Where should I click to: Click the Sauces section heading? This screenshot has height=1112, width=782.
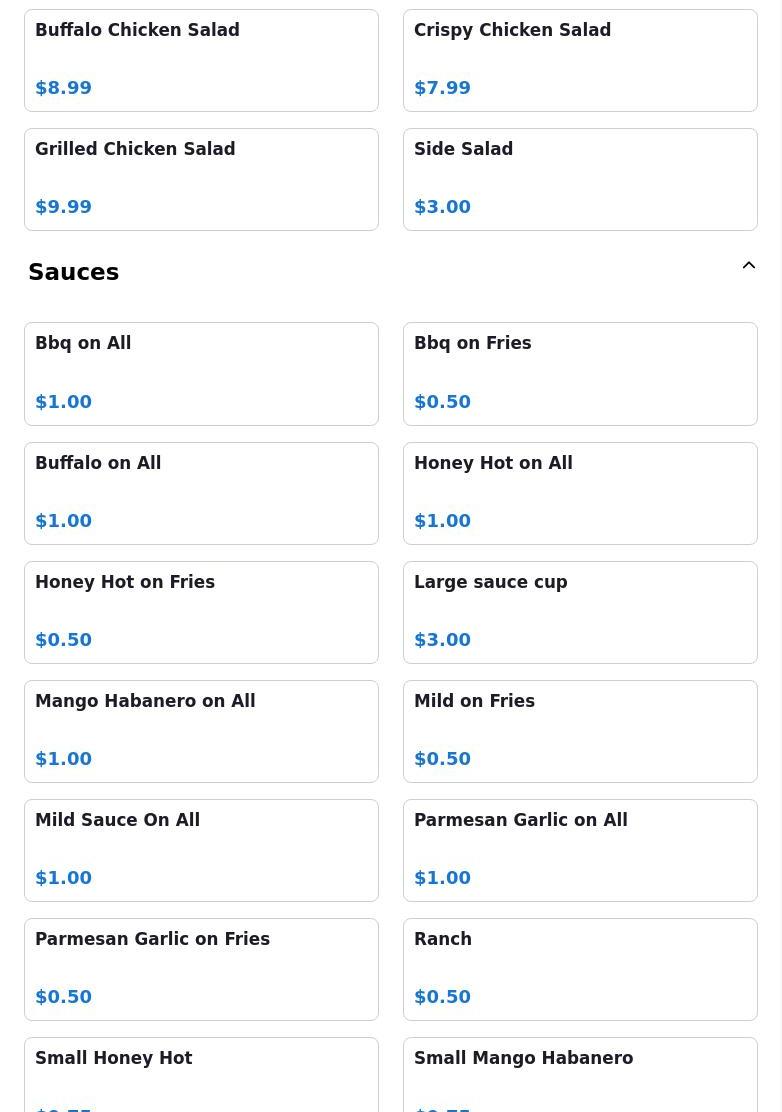pos(74,272)
